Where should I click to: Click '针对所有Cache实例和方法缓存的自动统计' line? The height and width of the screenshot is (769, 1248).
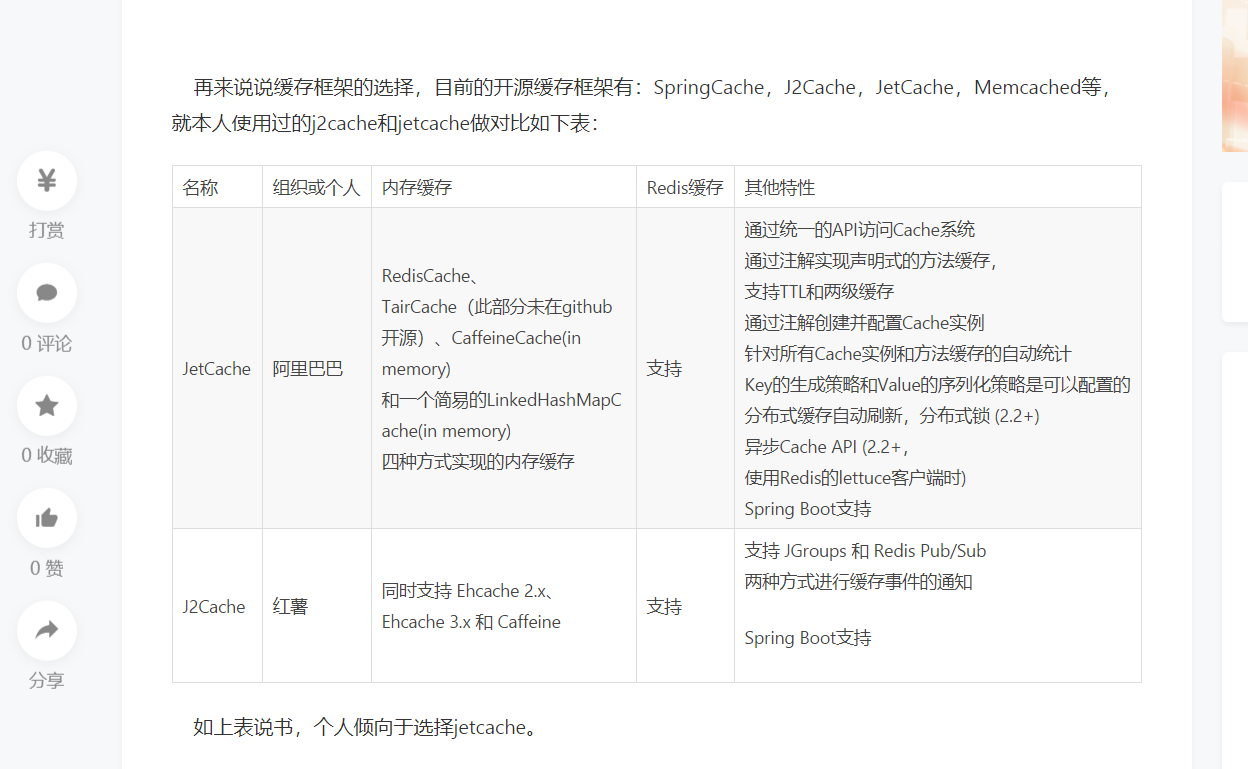click(909, 354)
